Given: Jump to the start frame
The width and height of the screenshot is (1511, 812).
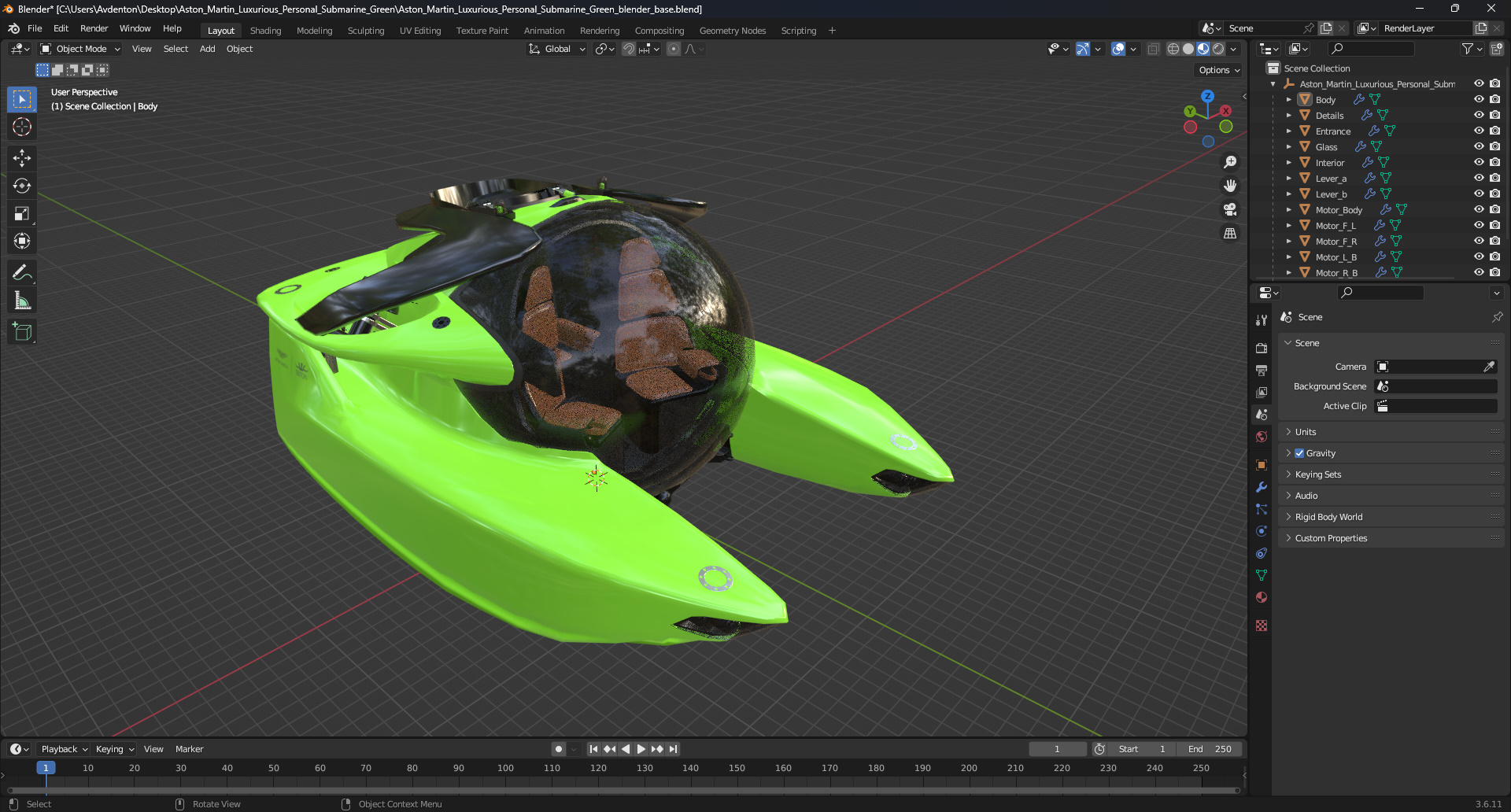Looking at the screenshot, I should (x=593, y=749).
